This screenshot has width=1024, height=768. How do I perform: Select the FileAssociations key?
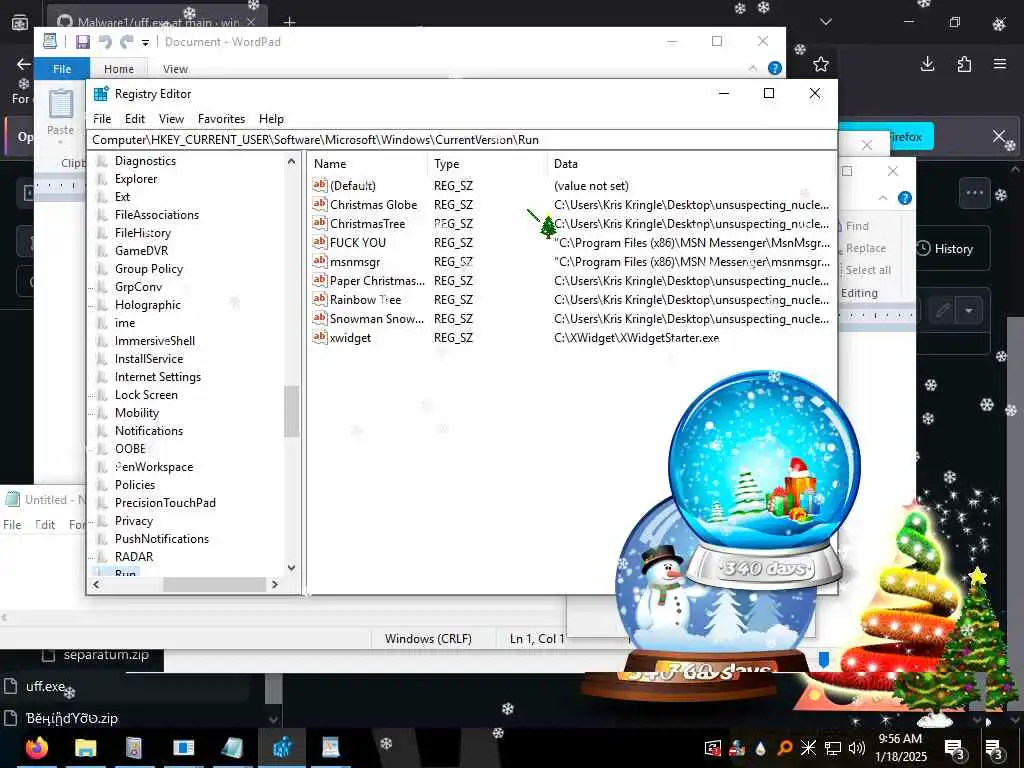[x=157, y=215]
